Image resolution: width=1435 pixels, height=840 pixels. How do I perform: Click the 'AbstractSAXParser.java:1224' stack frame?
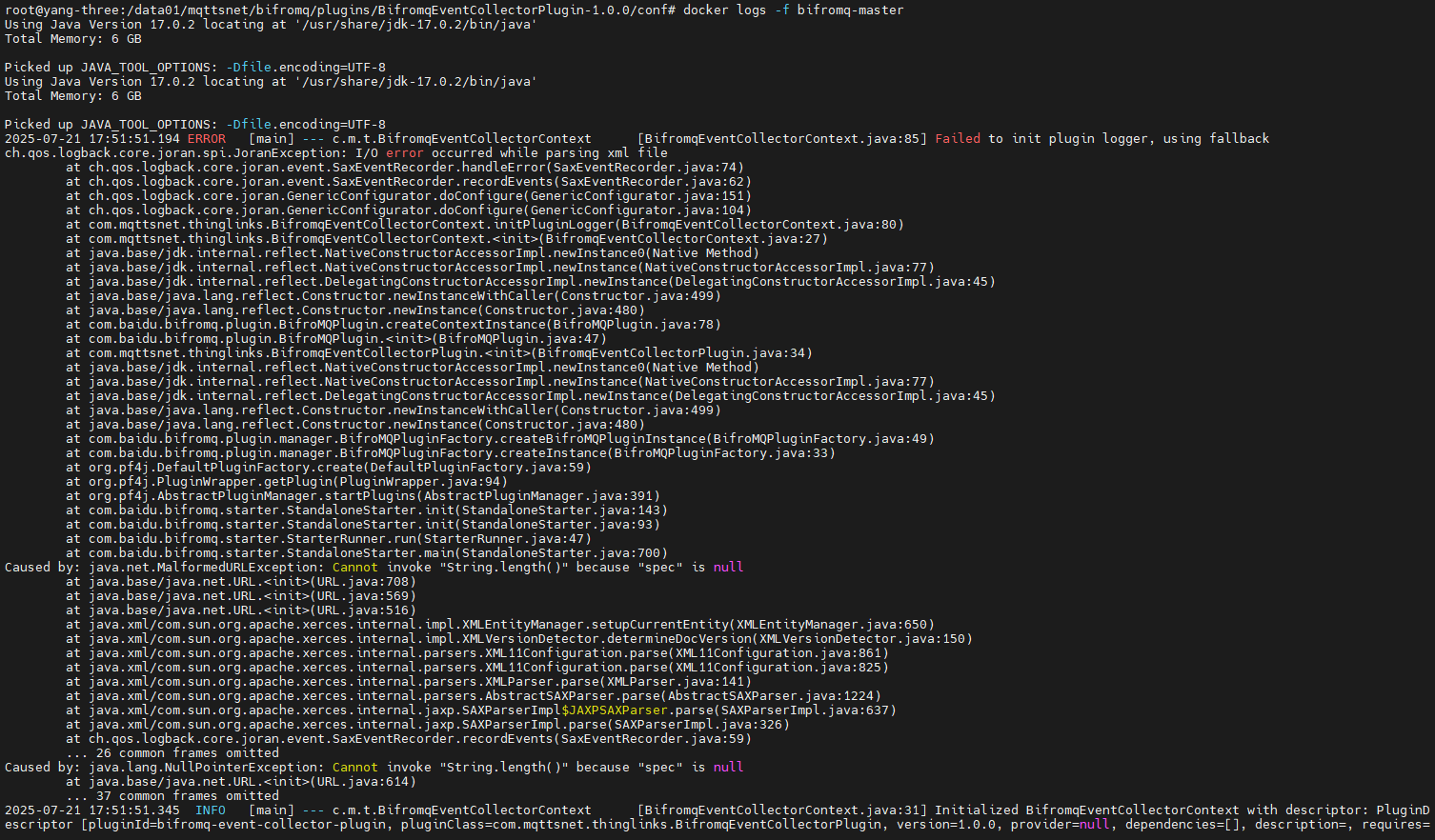coord(474,696)
